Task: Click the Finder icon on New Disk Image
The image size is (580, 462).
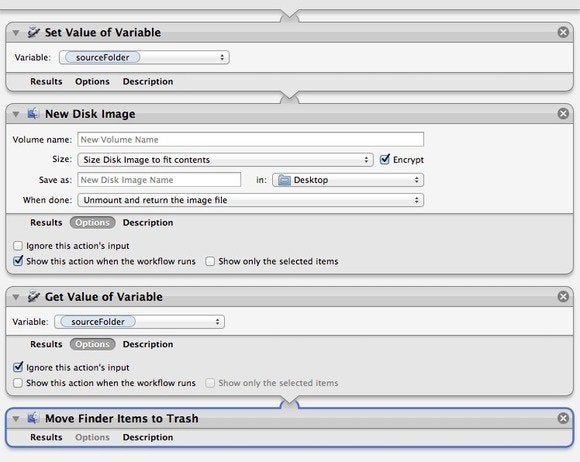Action: tap(33, 114)
